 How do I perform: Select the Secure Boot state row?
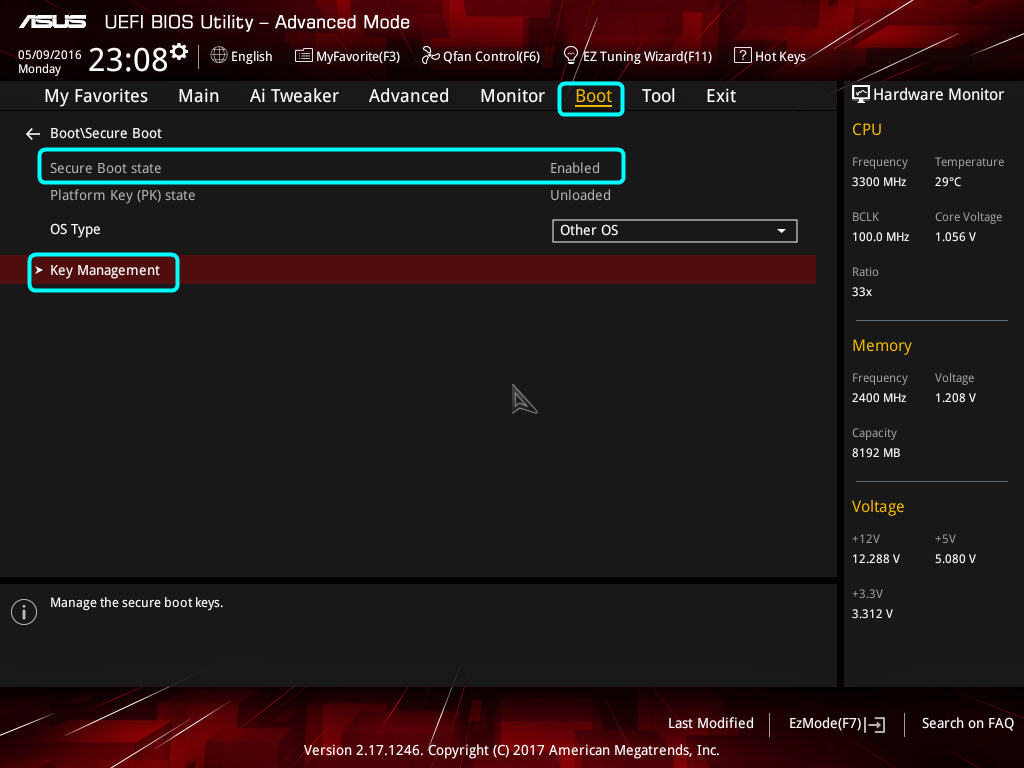coord(332,167)
